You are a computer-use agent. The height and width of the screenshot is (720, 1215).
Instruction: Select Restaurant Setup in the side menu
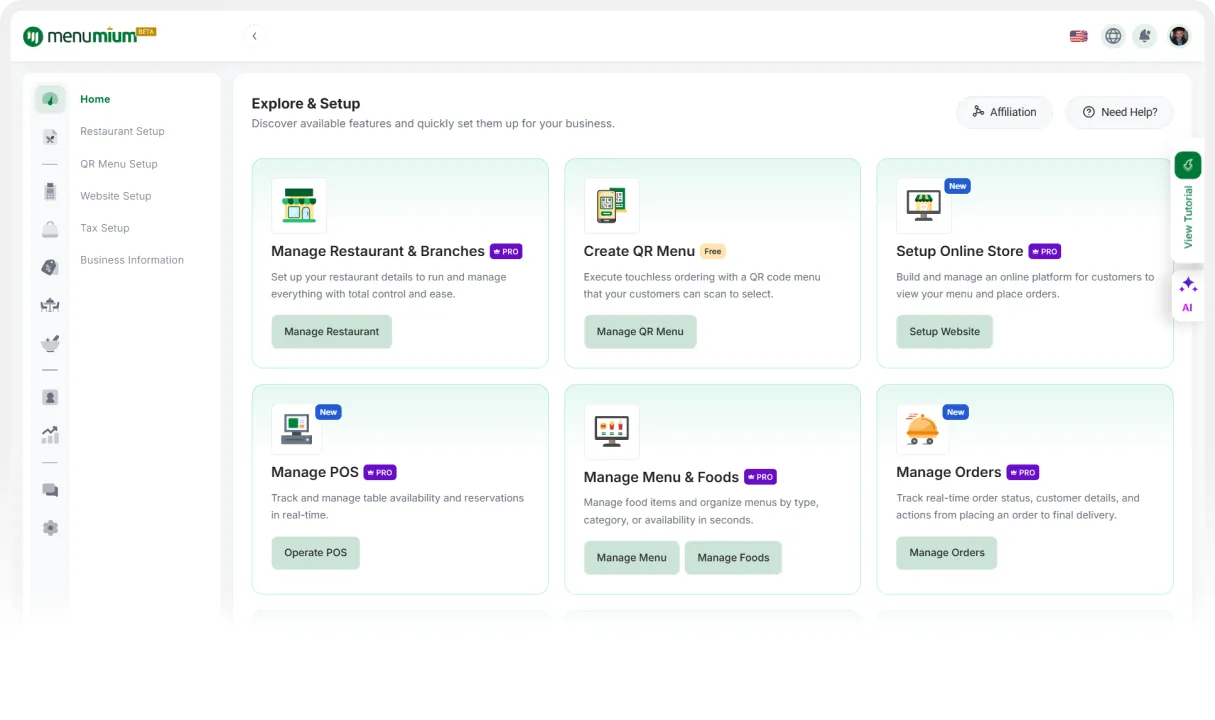(x=122, y=131)
